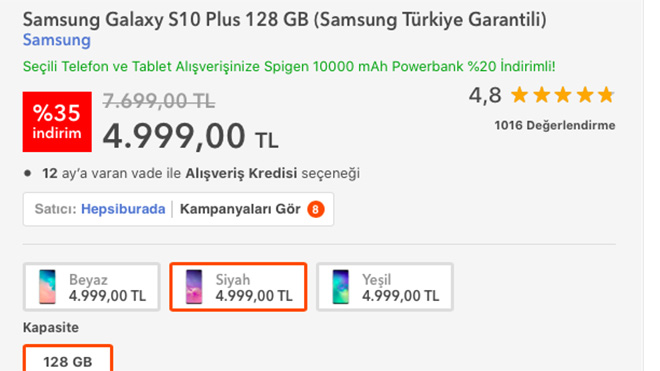
Task: Click the third rating star
Action: [563, 95]
